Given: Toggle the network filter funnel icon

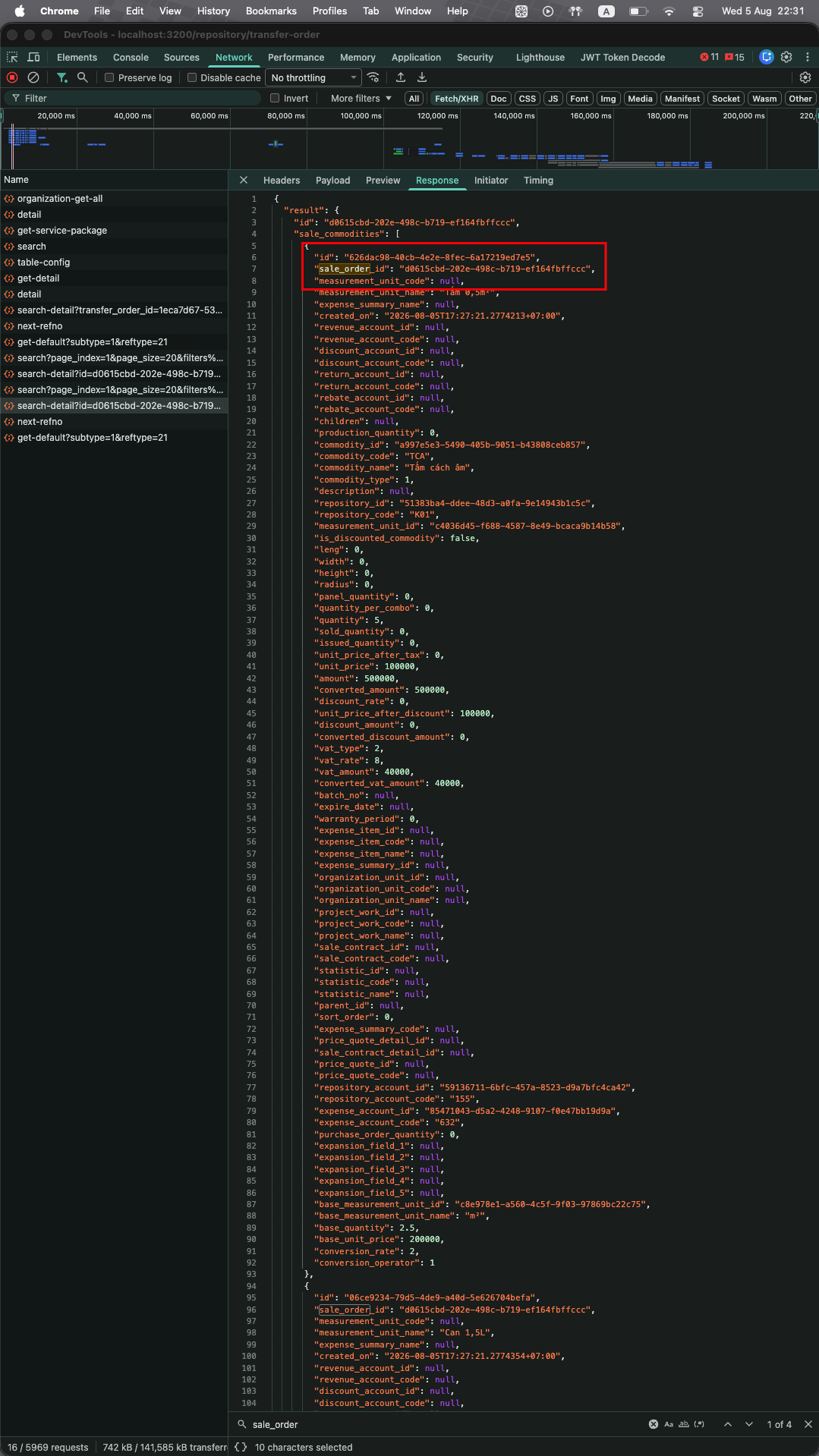Looking at the screenshot, I should pos(62,77).
